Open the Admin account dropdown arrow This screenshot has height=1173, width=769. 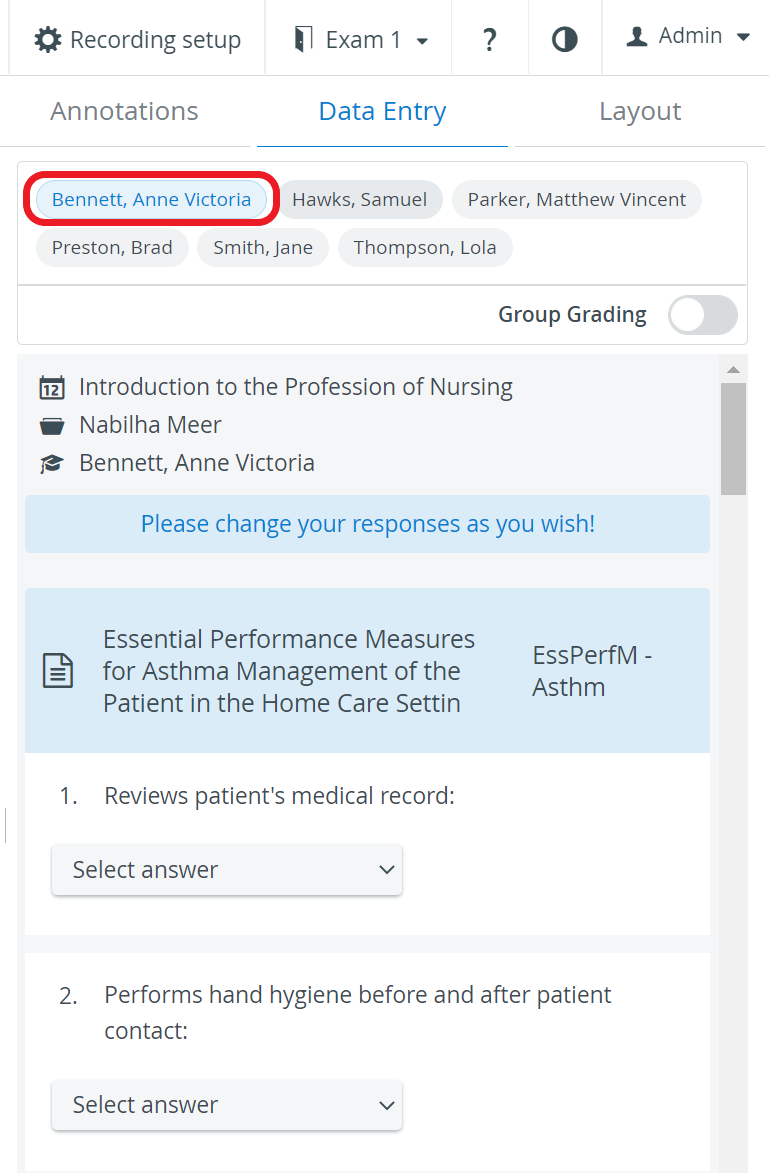point(743,37)
